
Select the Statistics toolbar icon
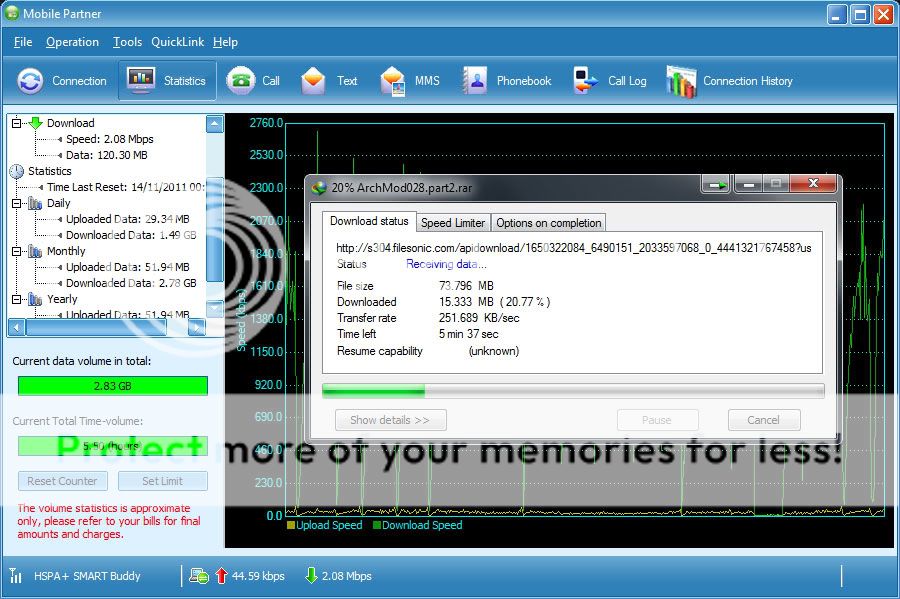141,81
